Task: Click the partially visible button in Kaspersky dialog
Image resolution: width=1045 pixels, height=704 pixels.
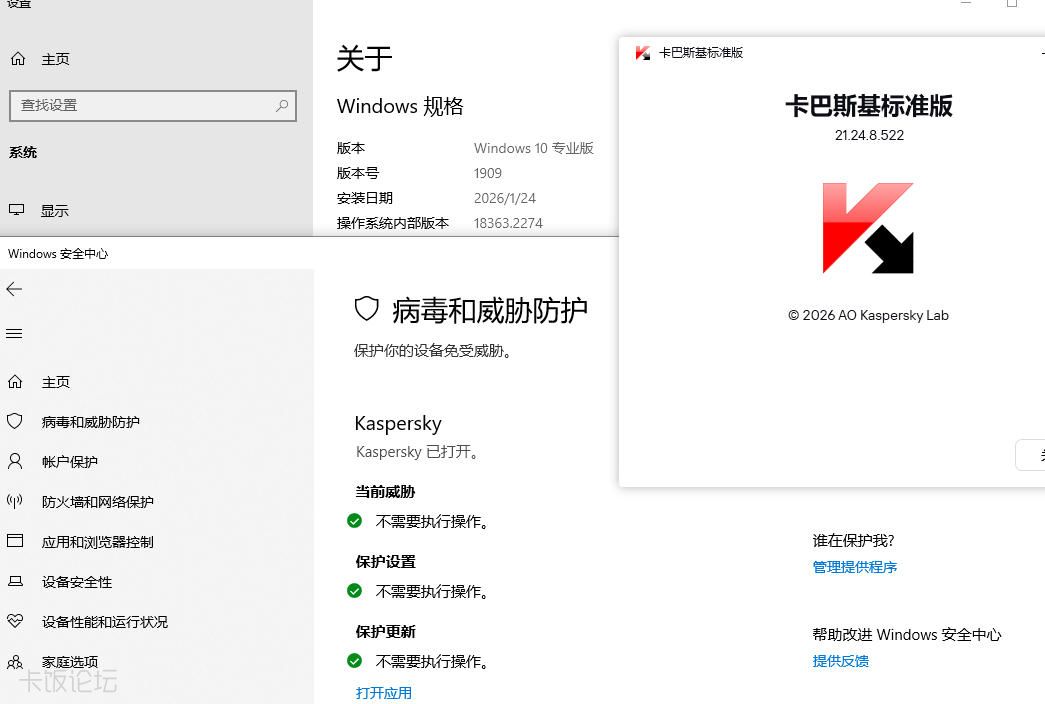Action: point(1032,454)
